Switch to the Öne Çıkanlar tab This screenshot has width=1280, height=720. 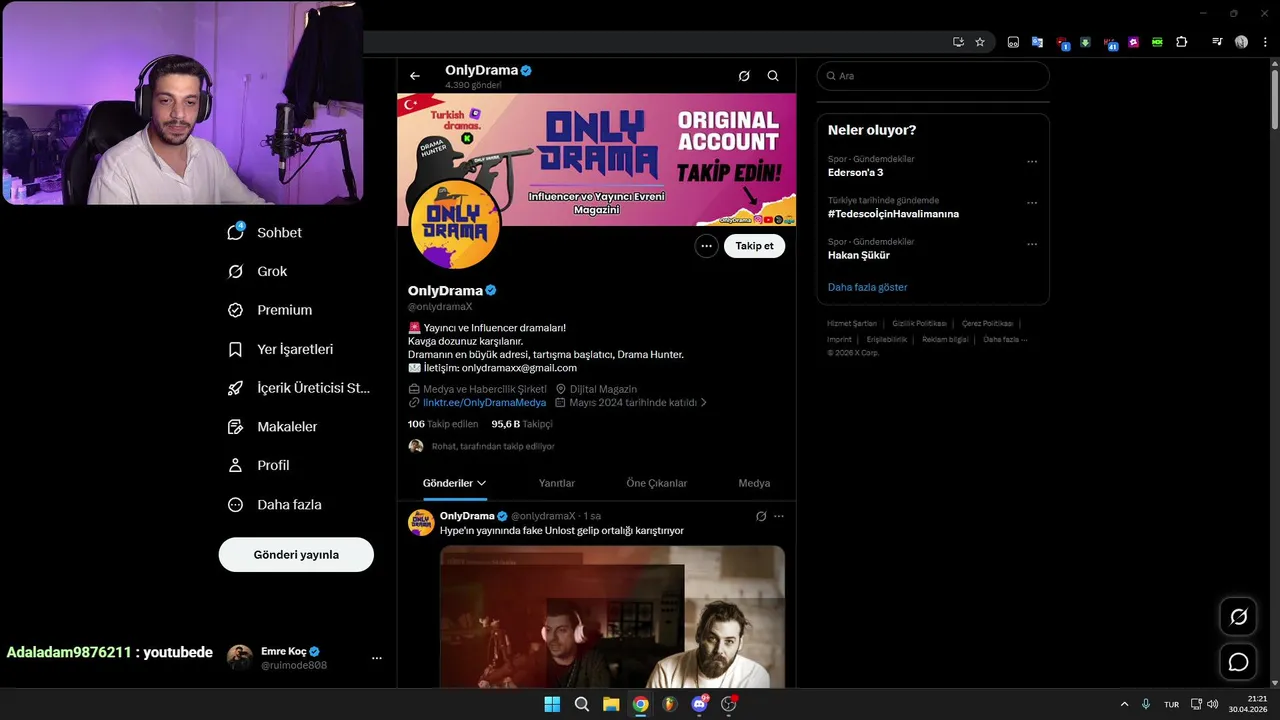(657, 483)
